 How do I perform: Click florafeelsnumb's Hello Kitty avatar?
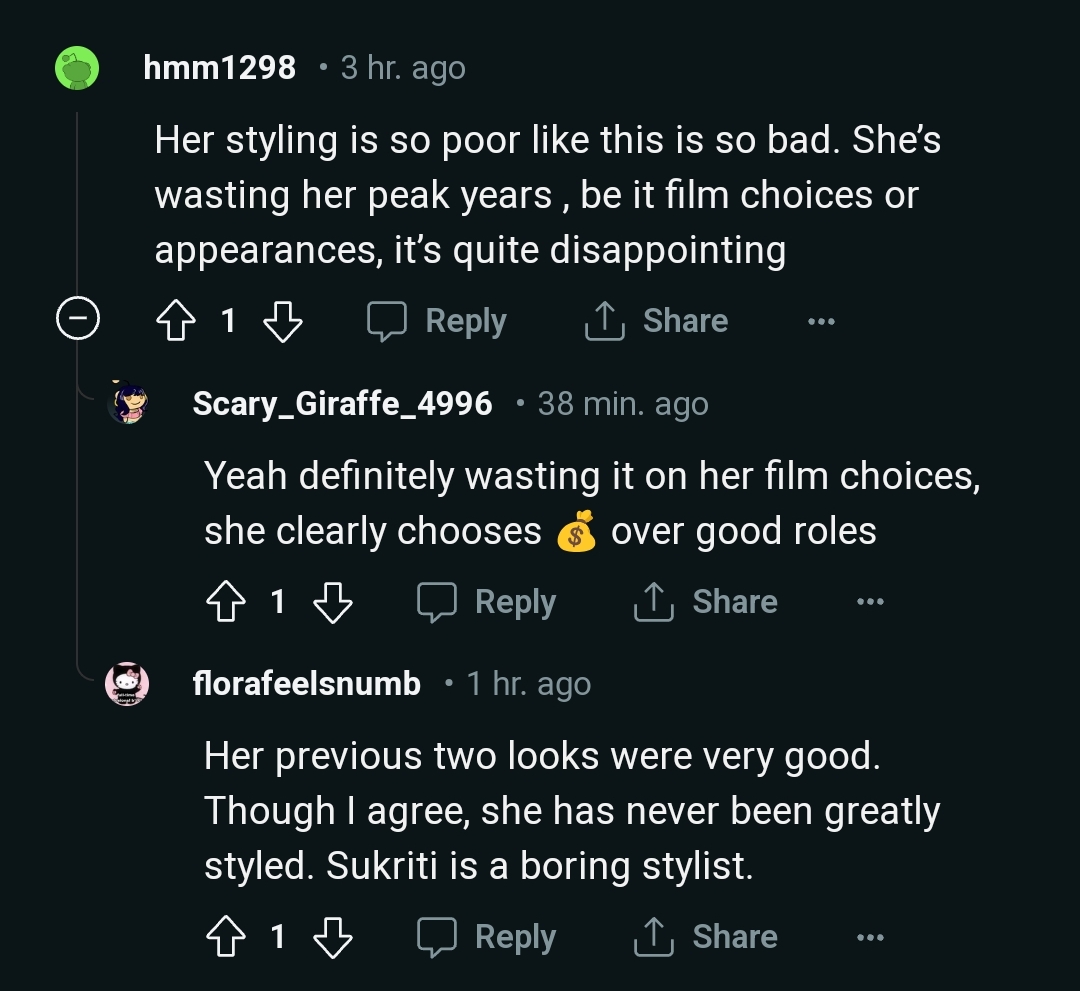128,684
